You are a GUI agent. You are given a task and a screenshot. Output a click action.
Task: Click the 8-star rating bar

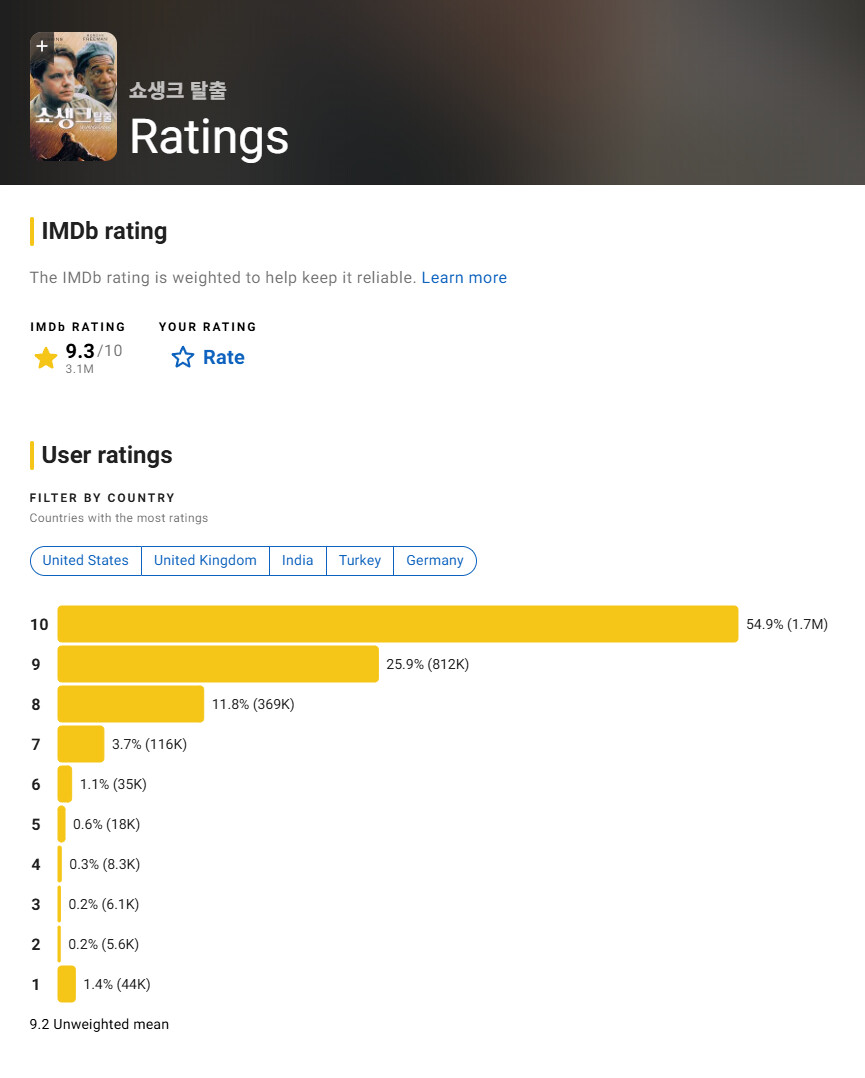click(130, 704)
